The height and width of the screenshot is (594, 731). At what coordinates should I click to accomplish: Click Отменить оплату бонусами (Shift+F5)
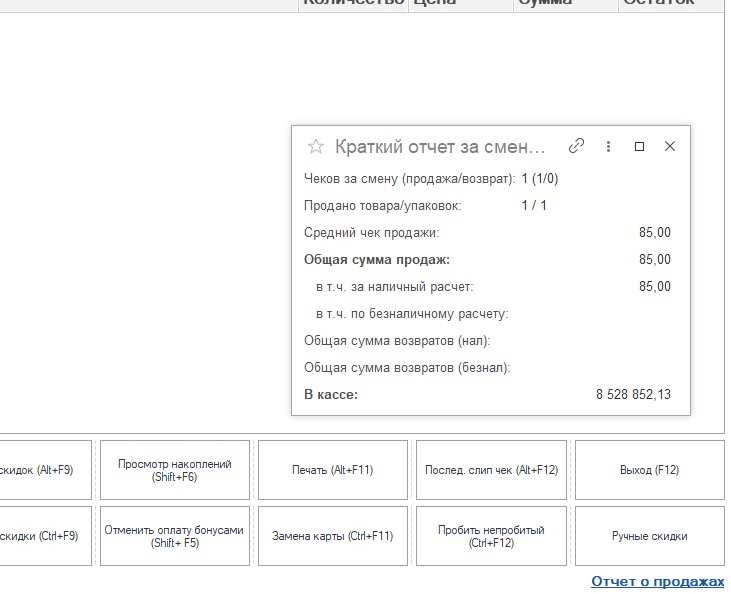(x=175, y=536)
